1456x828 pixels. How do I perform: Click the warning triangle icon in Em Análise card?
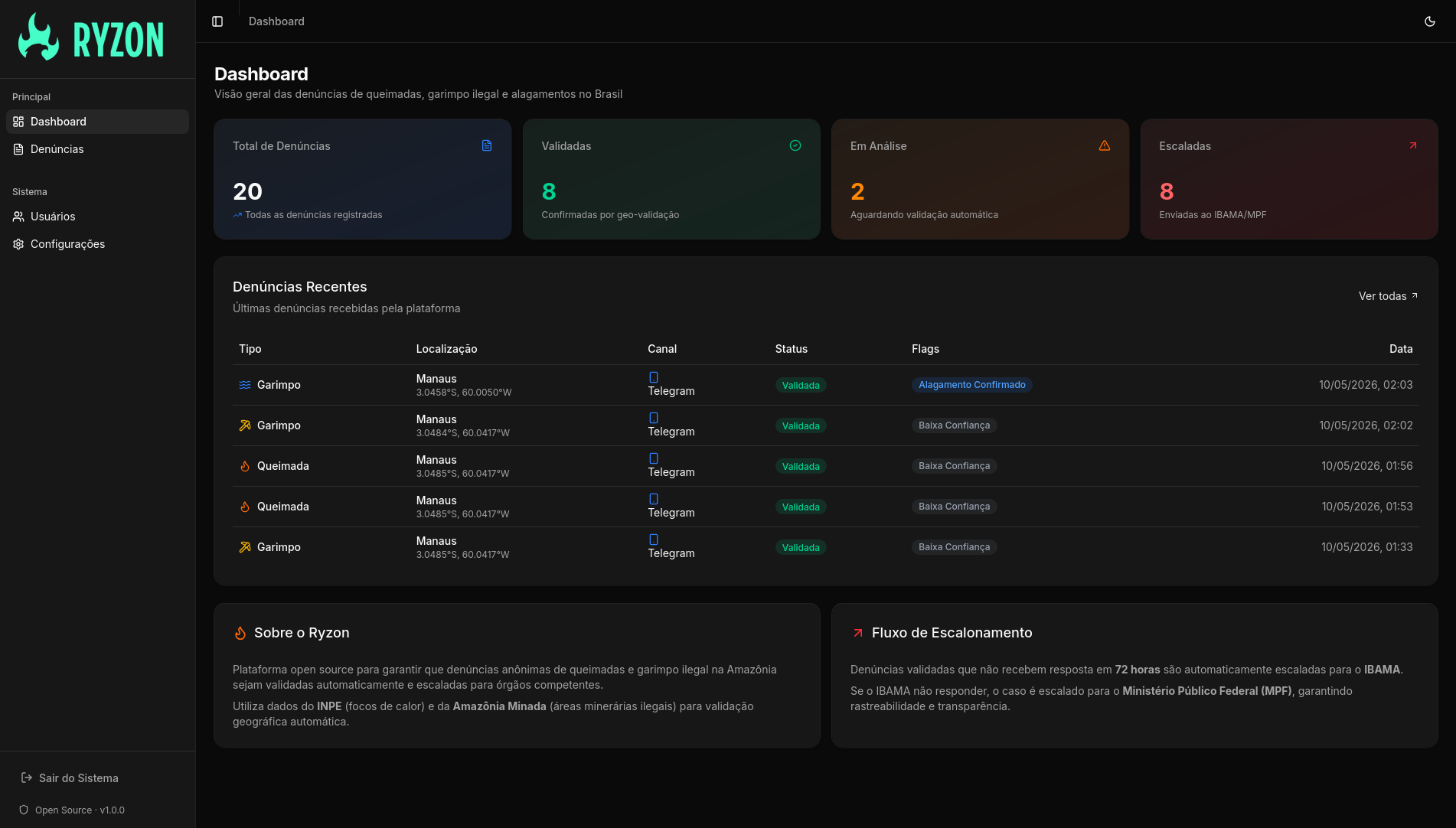point(1105,145)
